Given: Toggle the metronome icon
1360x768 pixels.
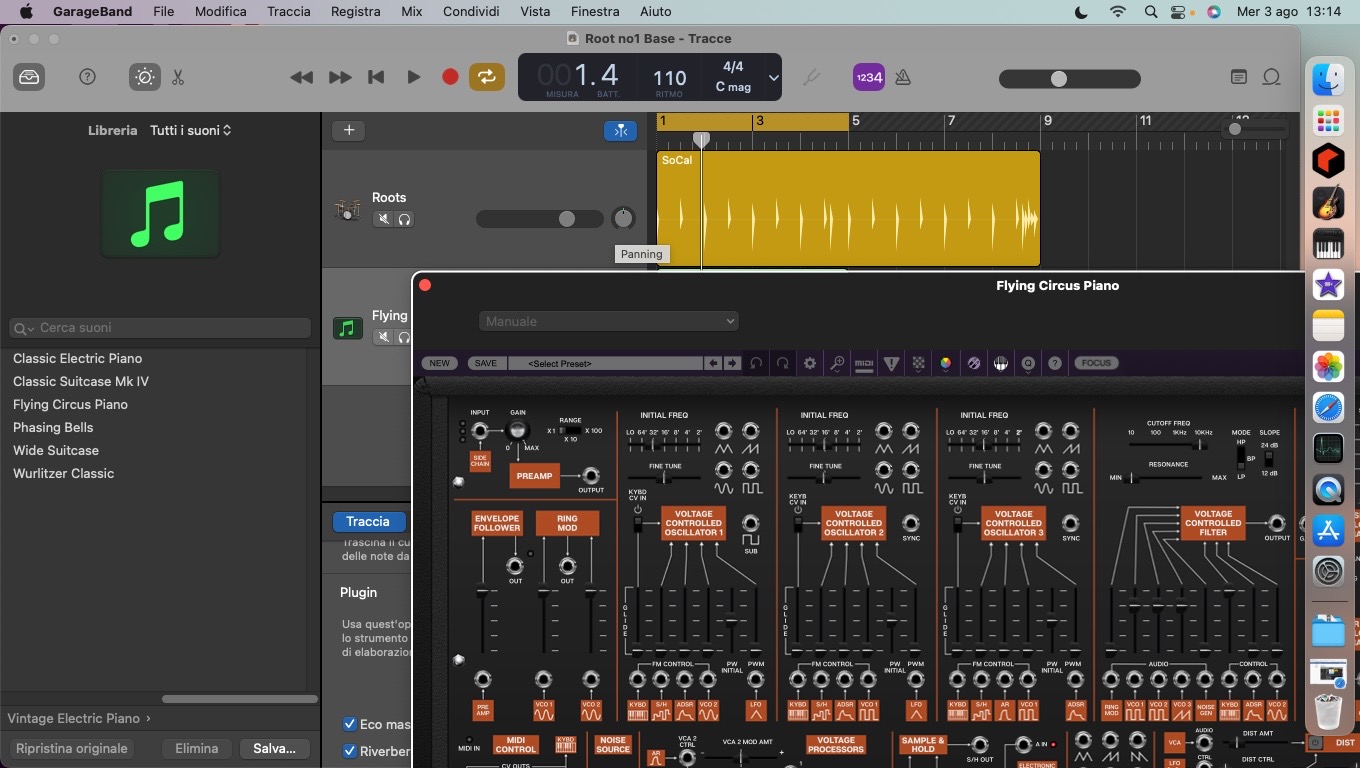Looking at the screenshot, I should (x=903, y=77).
